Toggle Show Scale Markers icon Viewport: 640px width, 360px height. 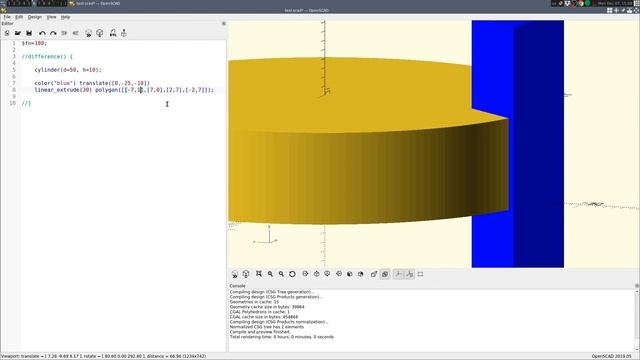409,274
